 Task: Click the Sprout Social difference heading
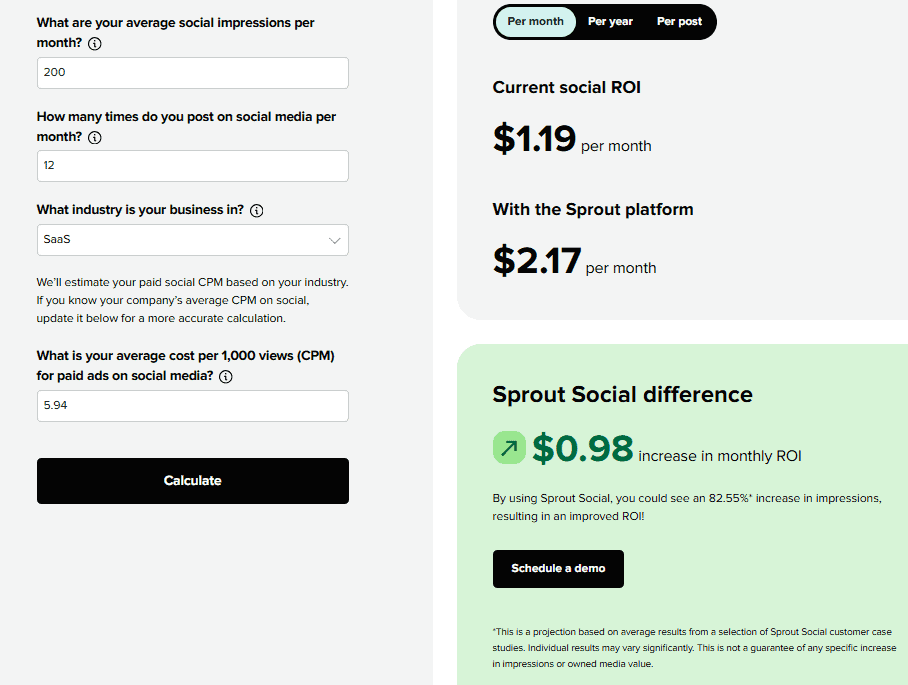pyautogui.click(x=622, y=395)
